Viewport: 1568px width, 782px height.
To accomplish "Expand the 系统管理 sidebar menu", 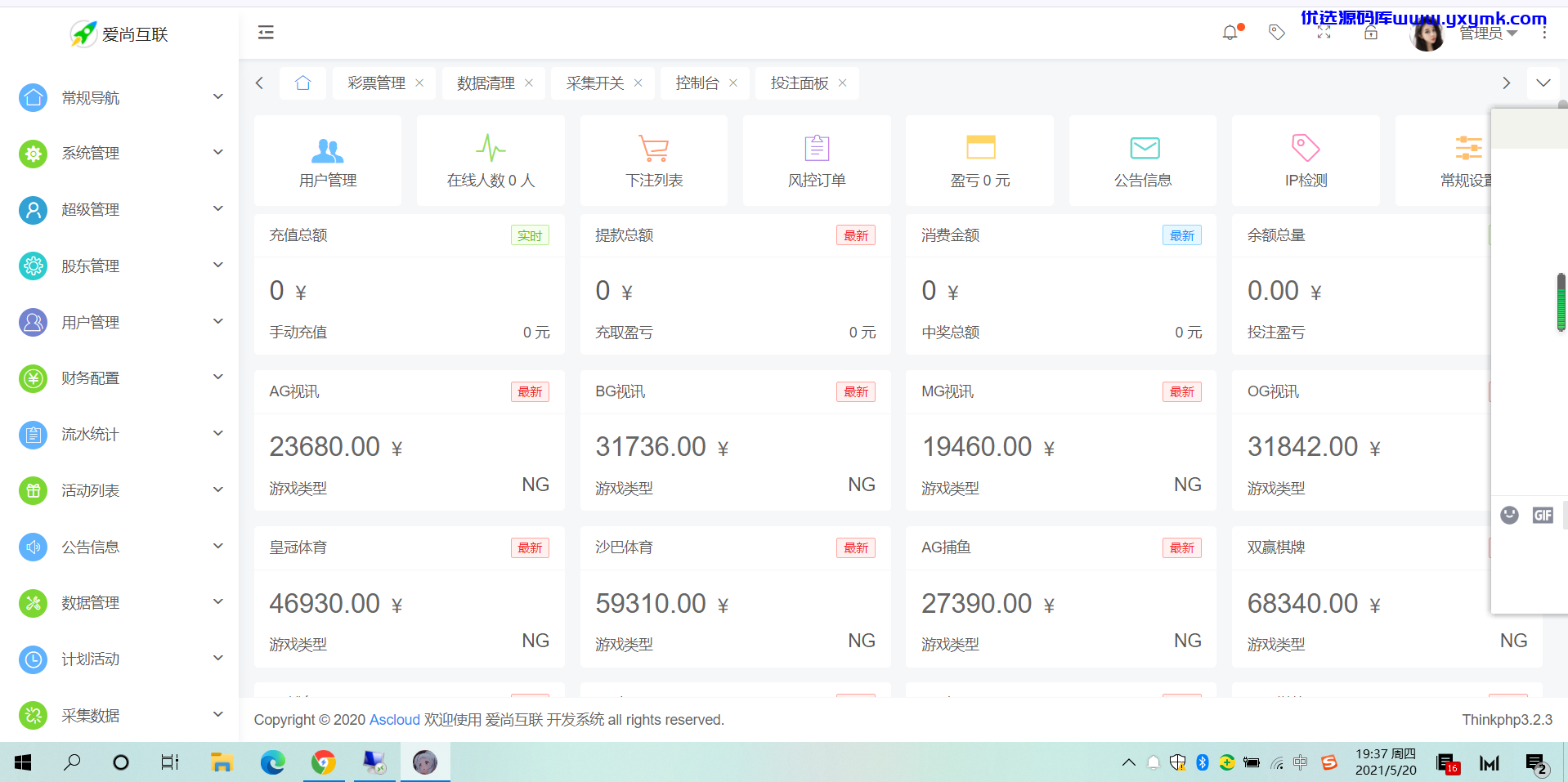I will 119,153.
